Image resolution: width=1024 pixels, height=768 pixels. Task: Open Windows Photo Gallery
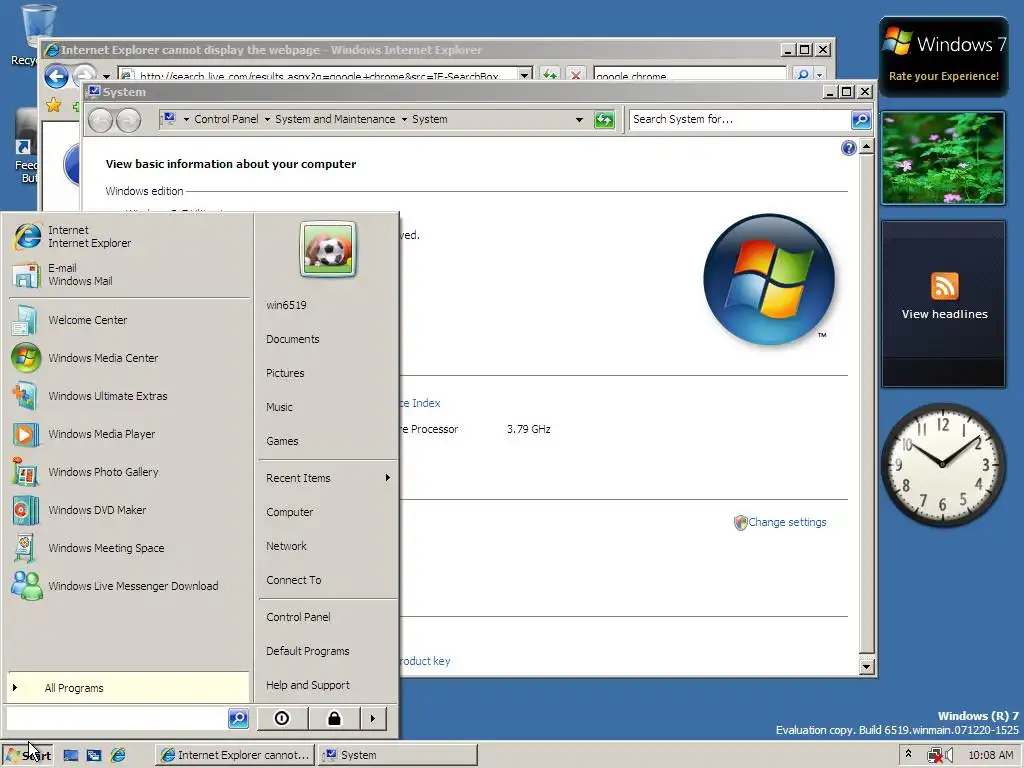(x=129, y=472)
